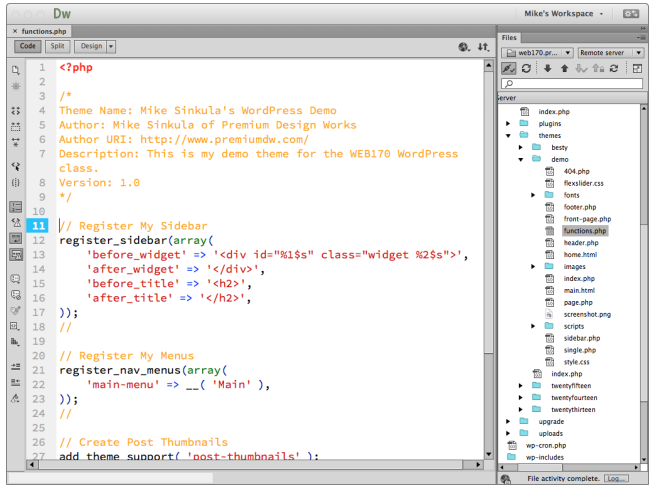Open the Files panel options menu

(640, 38)
